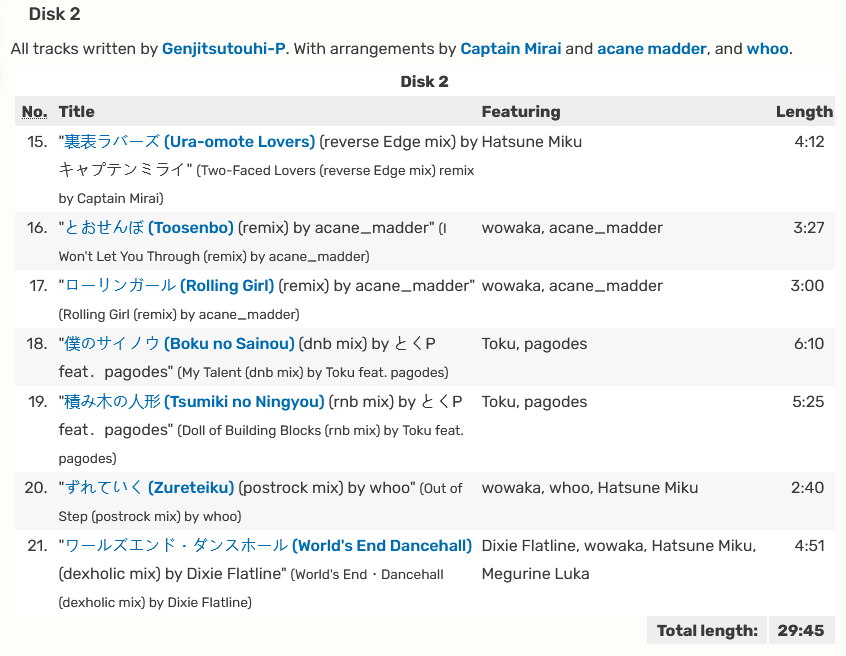The width and height of the screenshot is (846, 656).
Task: Open the Boku no Sainou song link
Action: tap(179, 344)
